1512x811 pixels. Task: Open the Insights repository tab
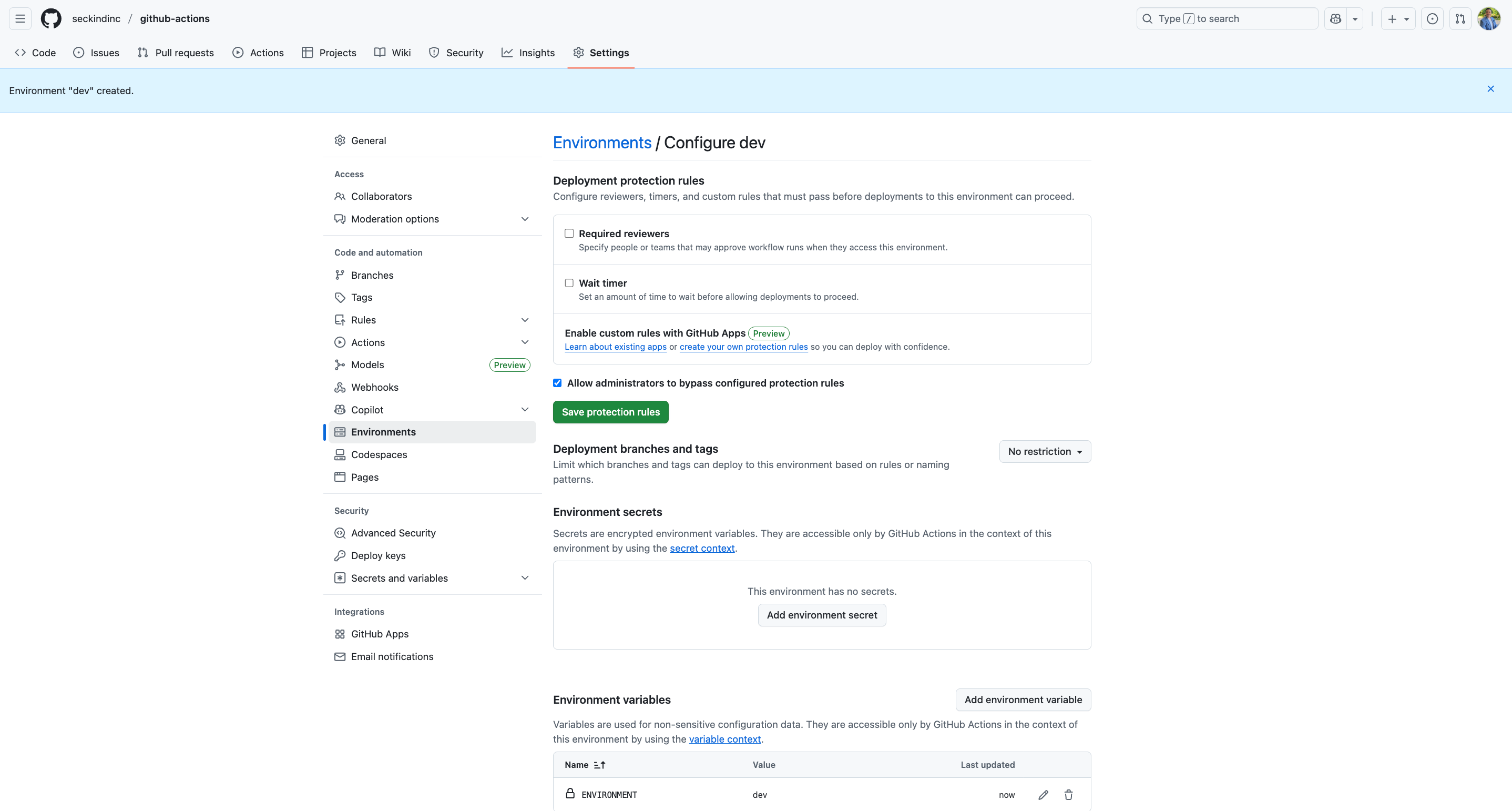click(x=528, y=52)
